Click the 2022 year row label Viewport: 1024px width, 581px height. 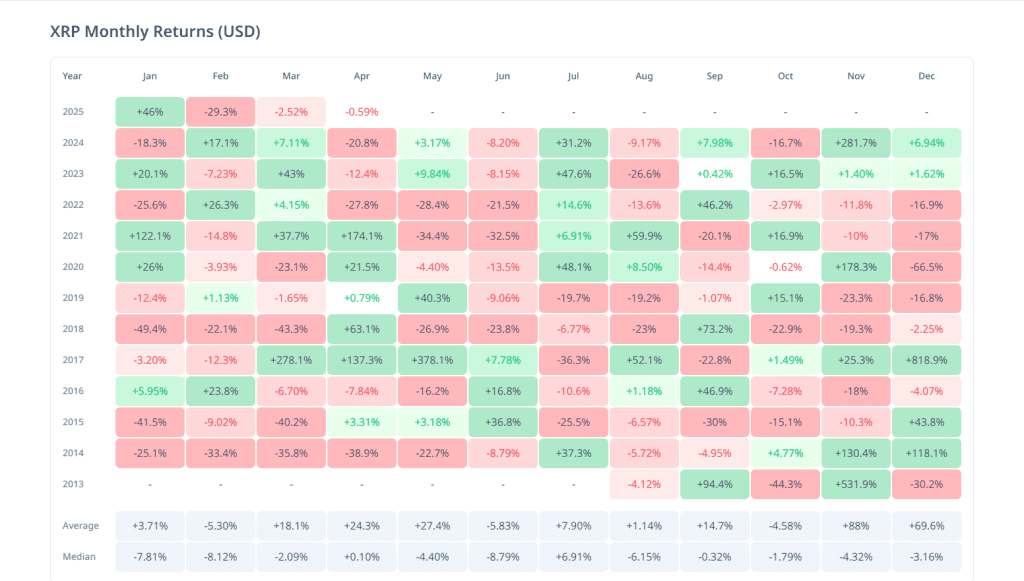[x=73, y=205]
